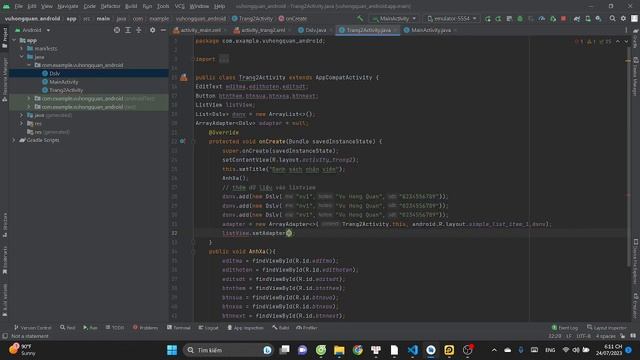This screenshot has width=640, height=360.
Task: Open Visual Studio Code from taskbar
Action: click(x=413, y=350)
